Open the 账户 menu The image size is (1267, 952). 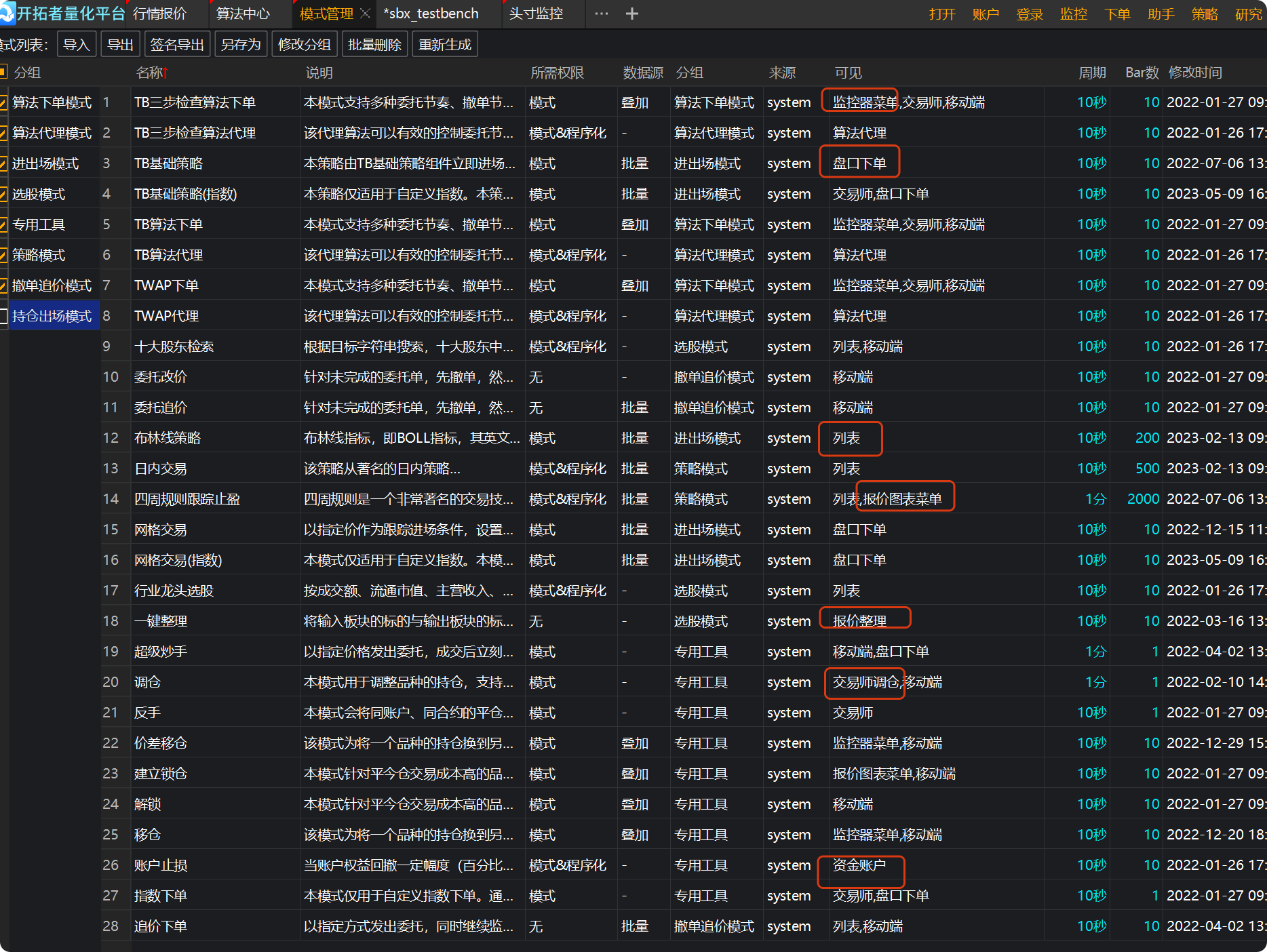click(985, 14)
